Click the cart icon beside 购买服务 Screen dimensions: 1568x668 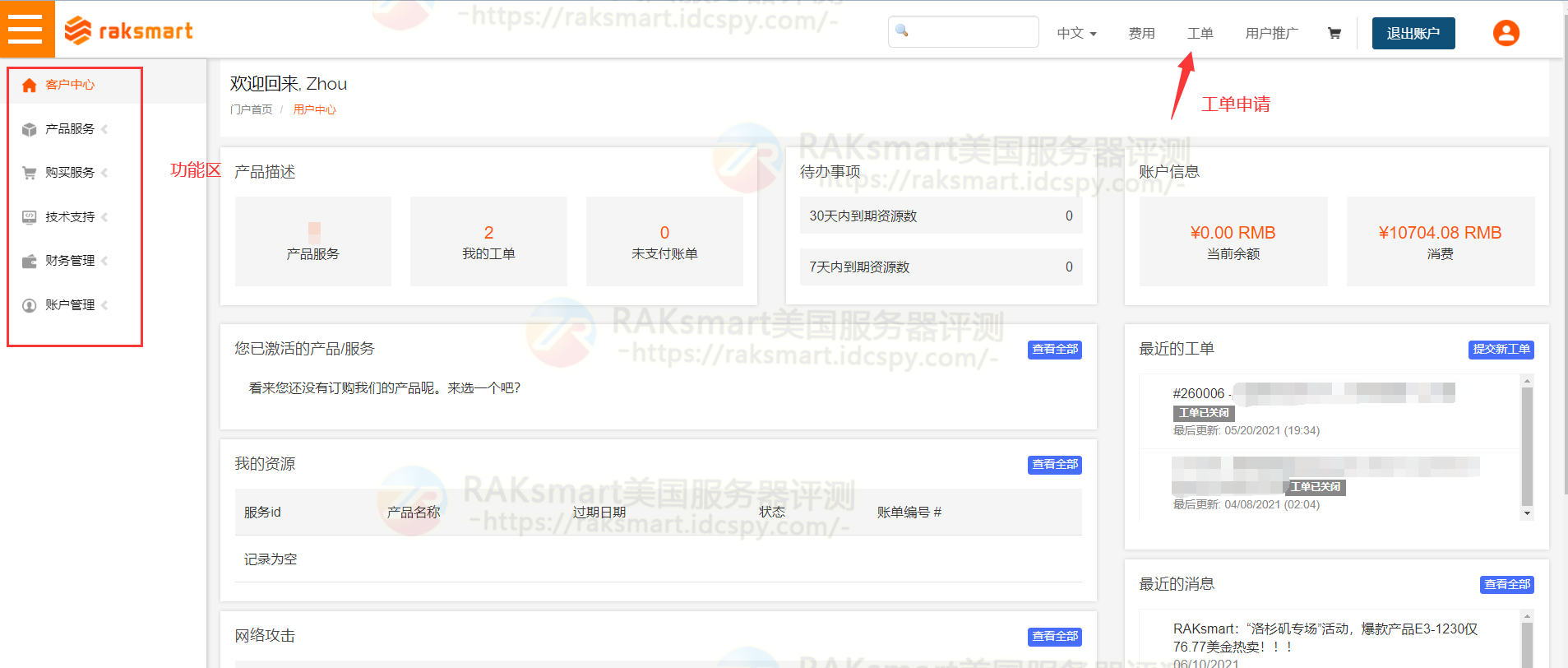[30, 173]
